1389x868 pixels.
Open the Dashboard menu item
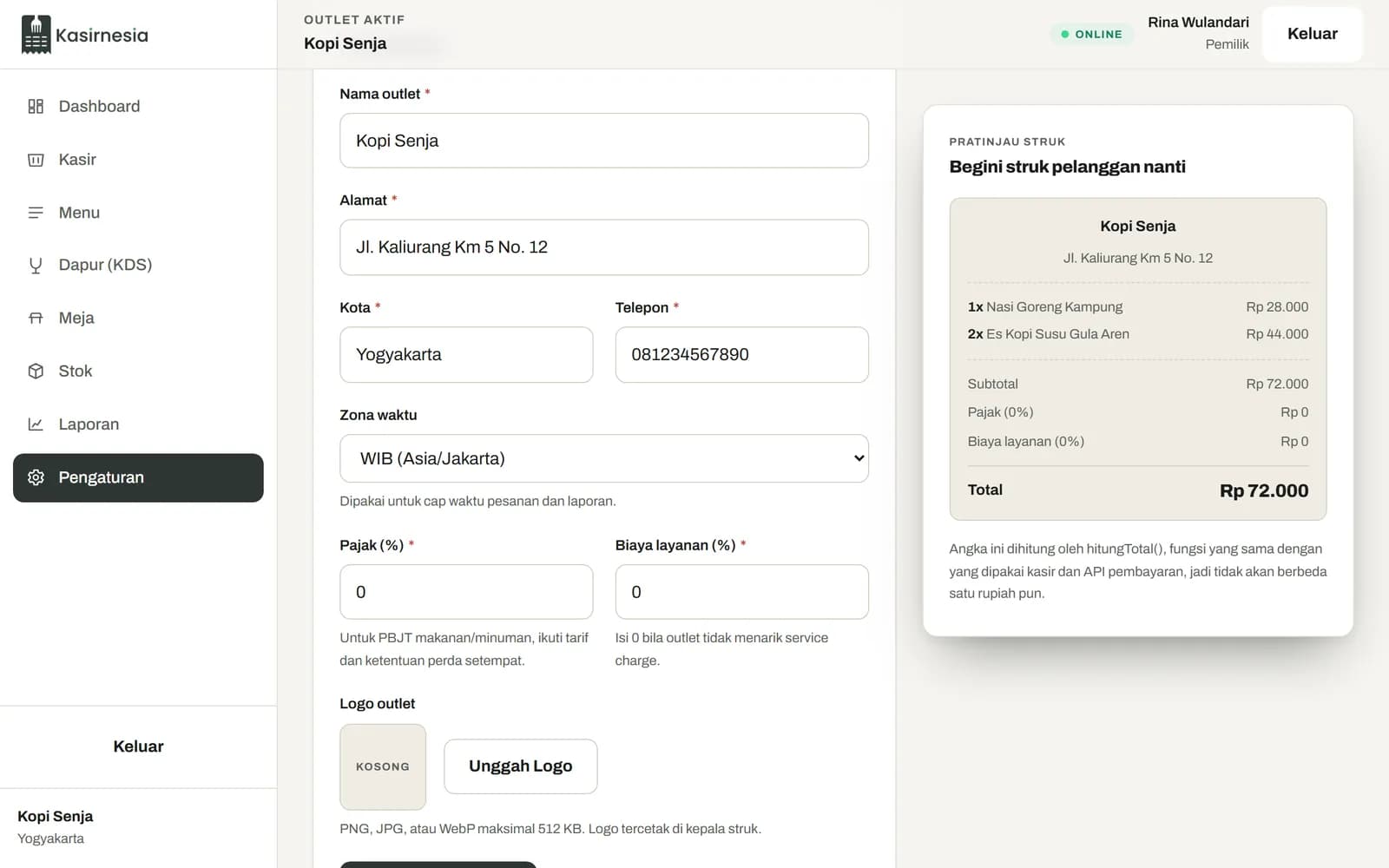click(x=138, y=107)
